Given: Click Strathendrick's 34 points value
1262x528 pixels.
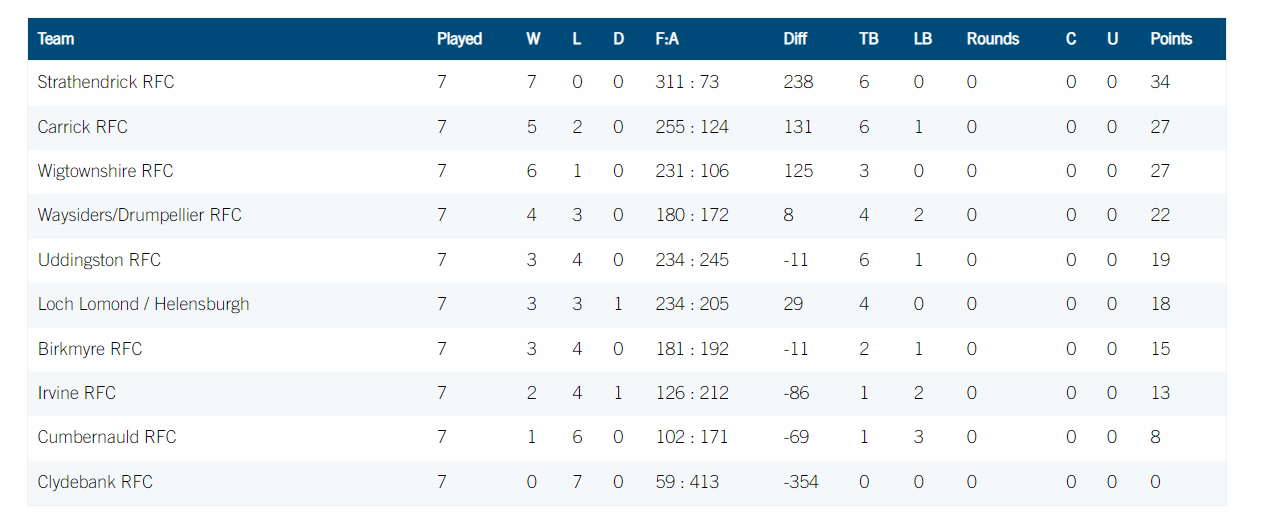Looking at the screenshot, I should pos(1160,82).
